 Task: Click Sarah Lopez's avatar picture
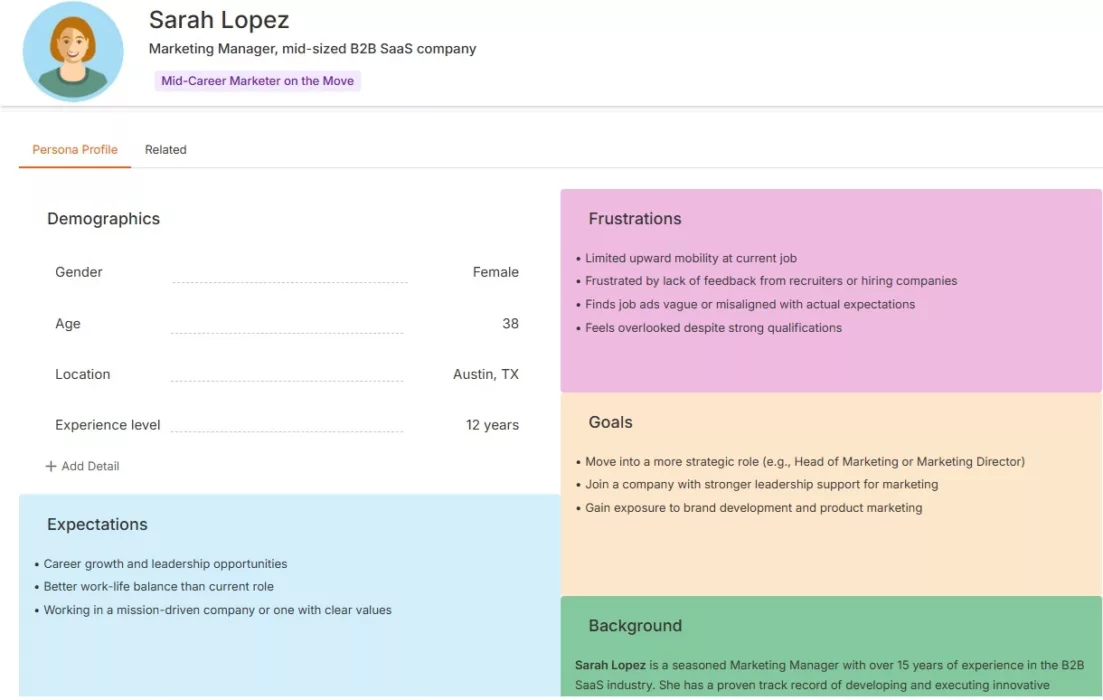72,51
